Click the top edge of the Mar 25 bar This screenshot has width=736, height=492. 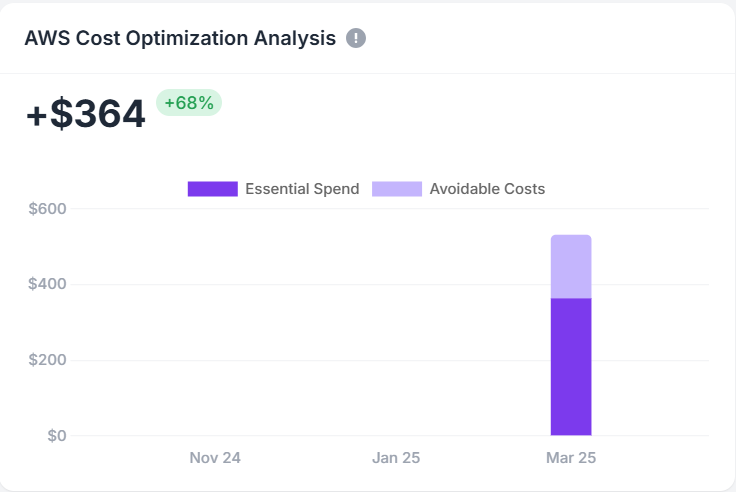(571, 236)
